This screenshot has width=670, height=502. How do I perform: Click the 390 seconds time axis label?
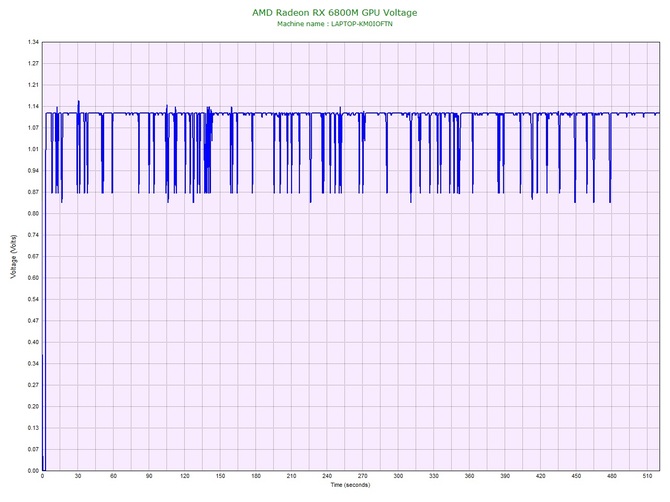(505, 476)
